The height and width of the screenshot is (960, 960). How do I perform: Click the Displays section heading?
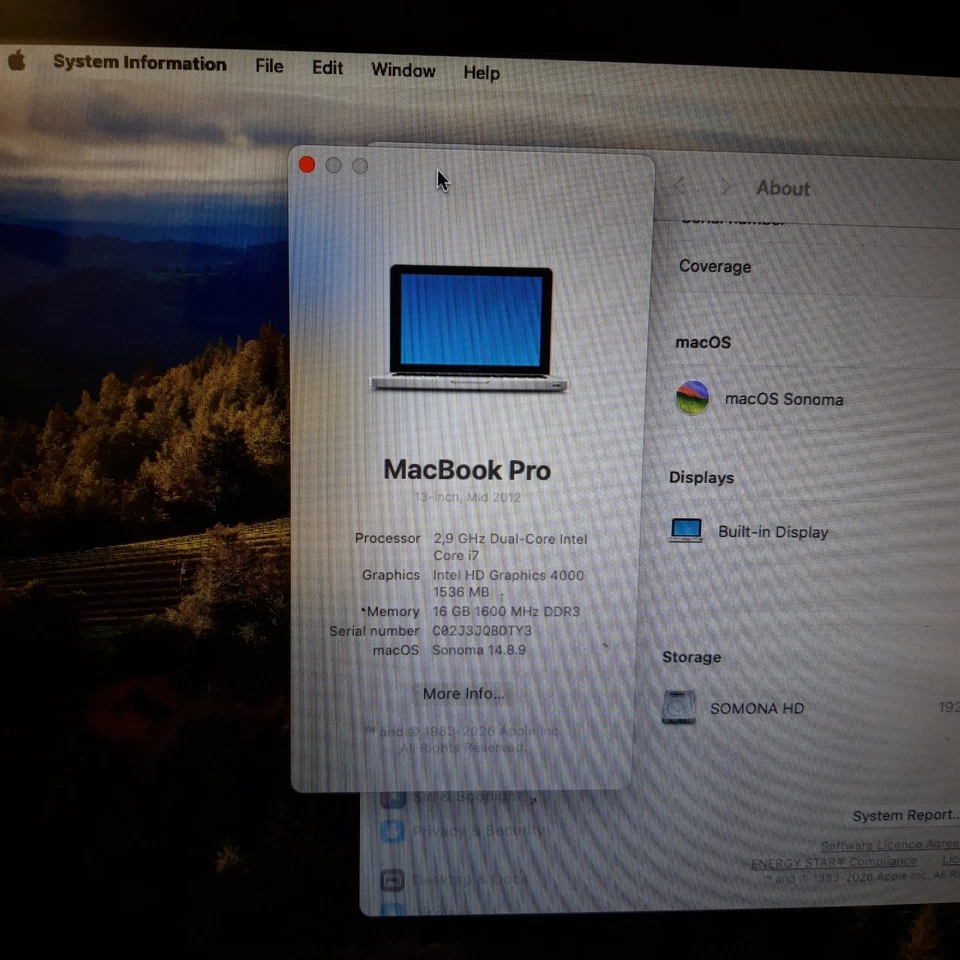point(702,478)
